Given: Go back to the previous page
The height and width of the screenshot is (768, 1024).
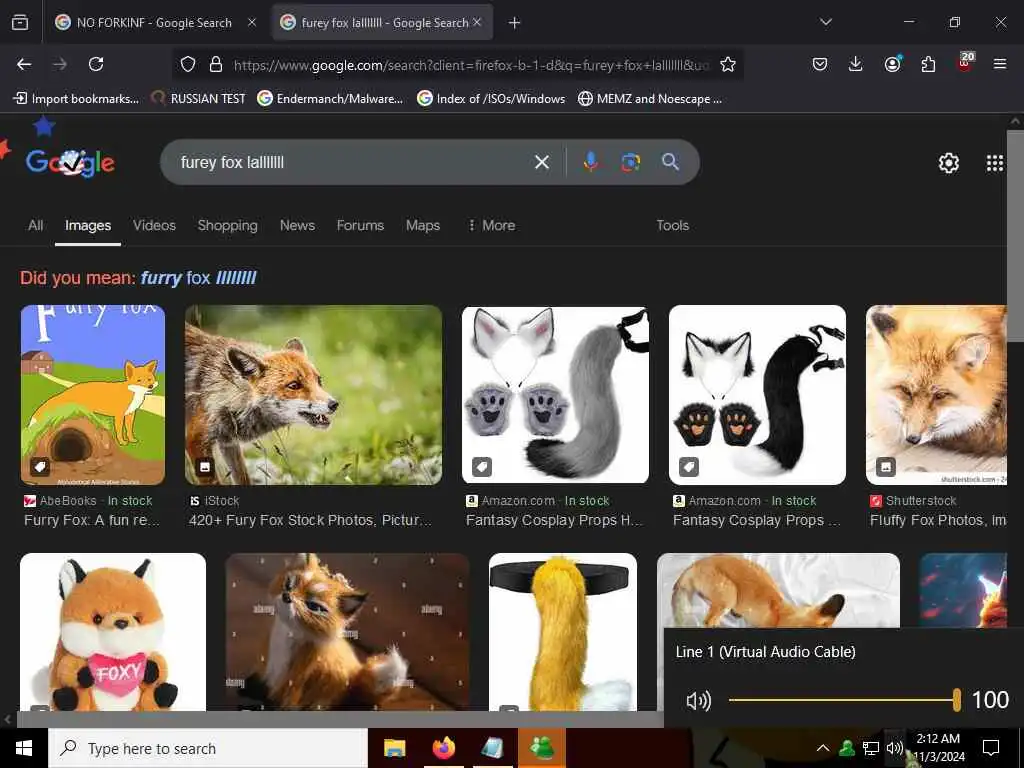Looking at the screenshot, I should [x=24, y=64].
